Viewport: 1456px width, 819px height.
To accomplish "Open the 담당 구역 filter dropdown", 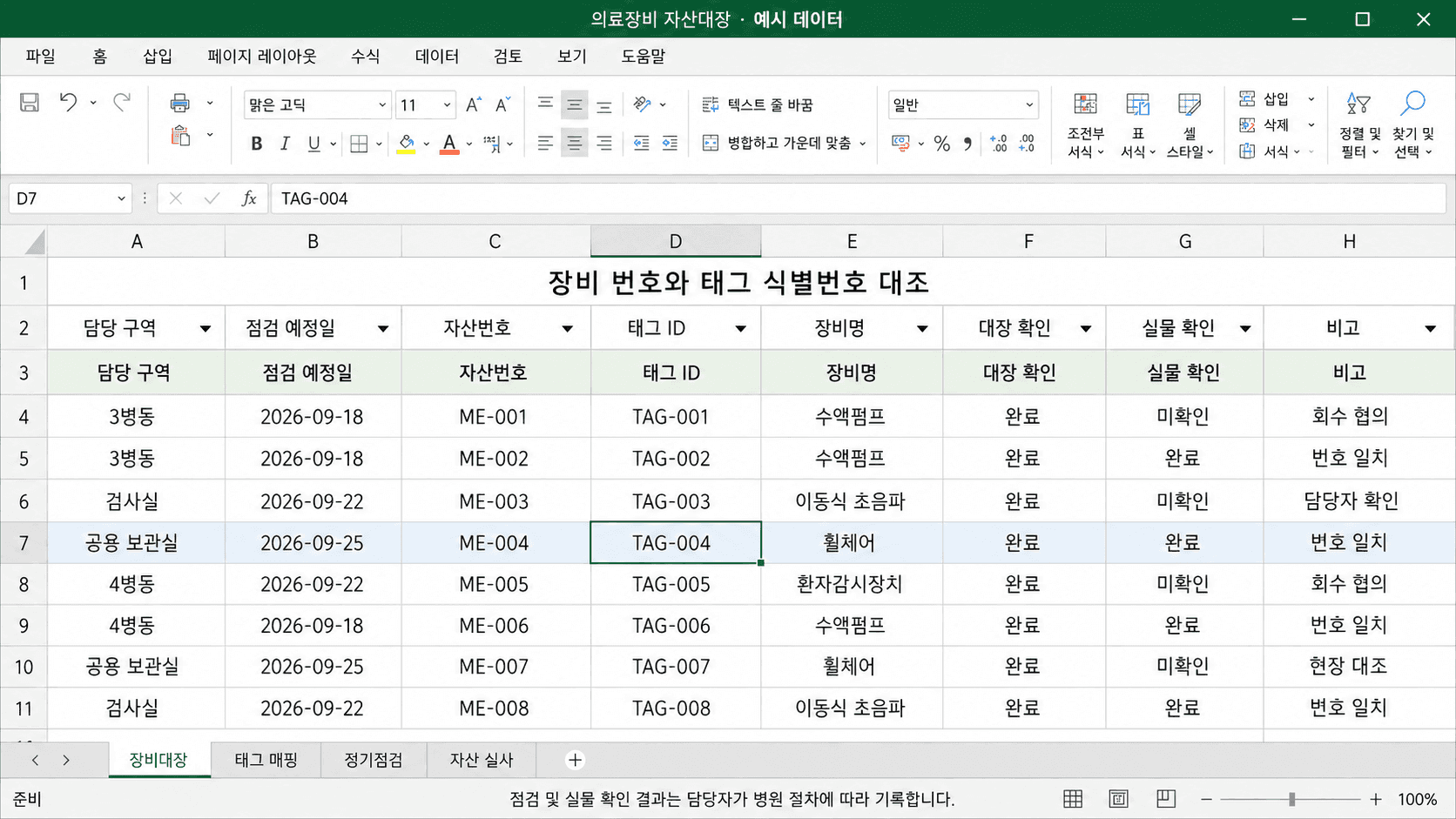I will [x=206, y=329].
